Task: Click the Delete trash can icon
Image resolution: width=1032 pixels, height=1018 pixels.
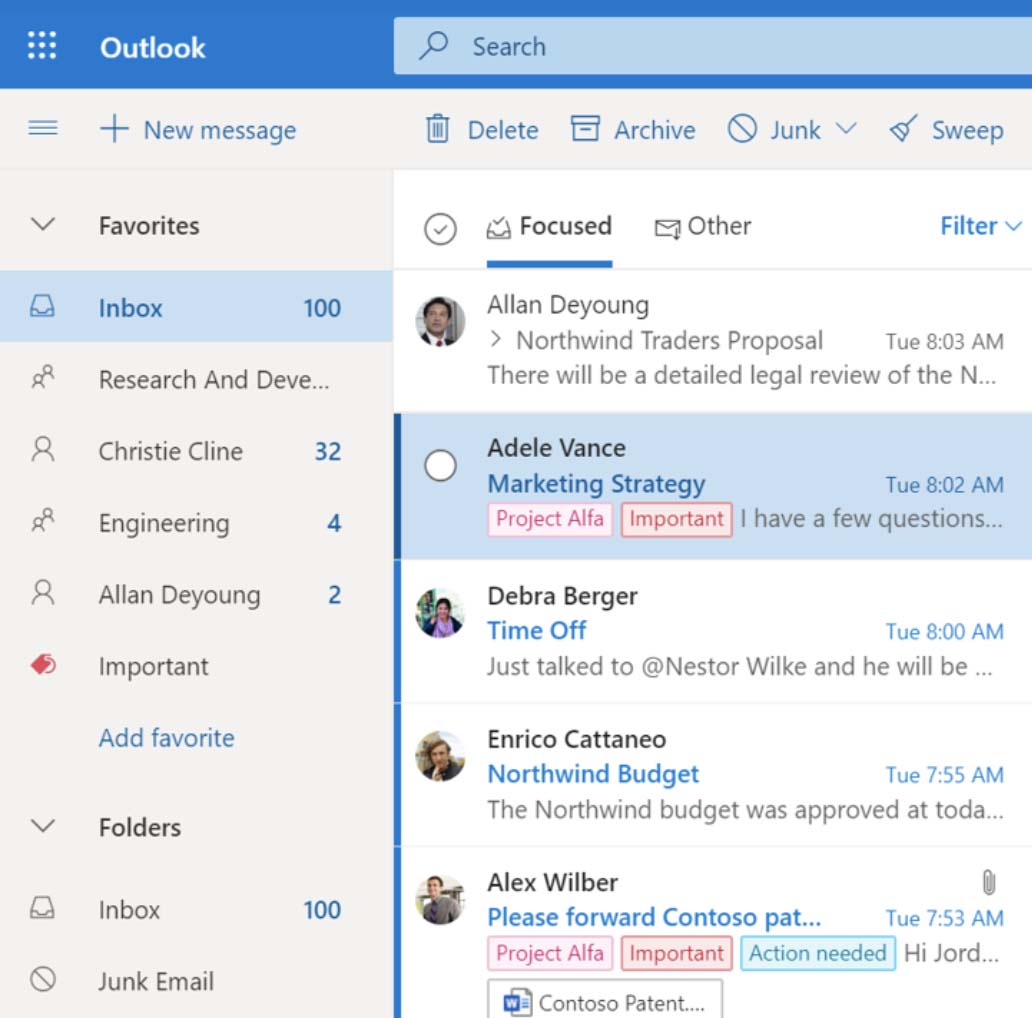Action: point(437,128)
